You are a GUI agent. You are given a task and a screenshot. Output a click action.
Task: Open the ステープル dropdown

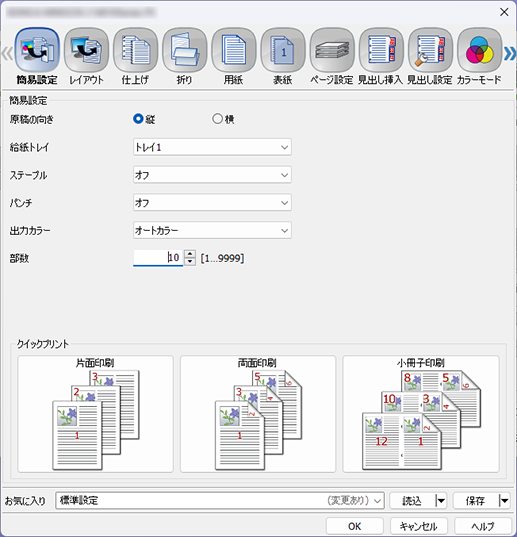[x=212, y=175]
